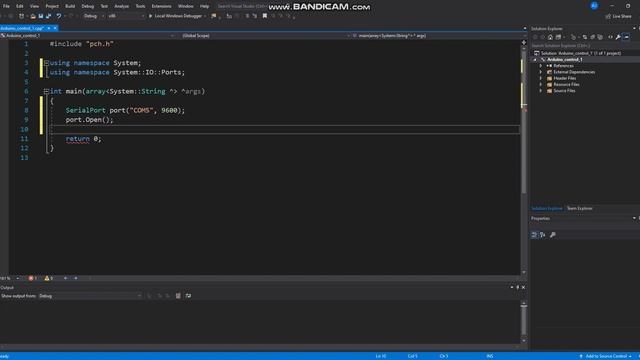640x360 pixels.
Task: Click View Code icon in Solution Explorer
Action: point(610,37)
